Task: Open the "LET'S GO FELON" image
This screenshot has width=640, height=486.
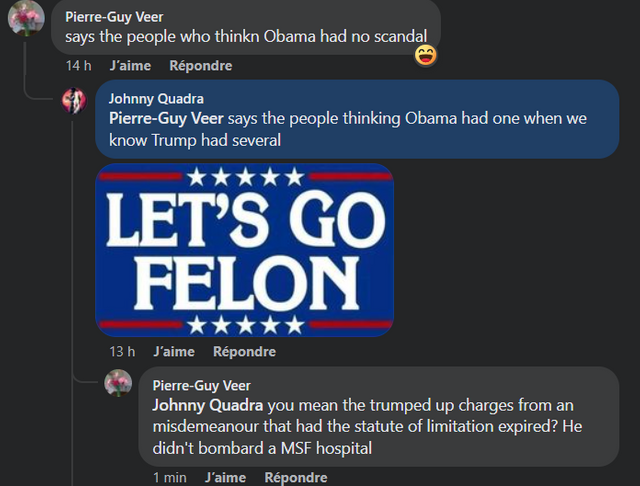Action: point(244,249)
